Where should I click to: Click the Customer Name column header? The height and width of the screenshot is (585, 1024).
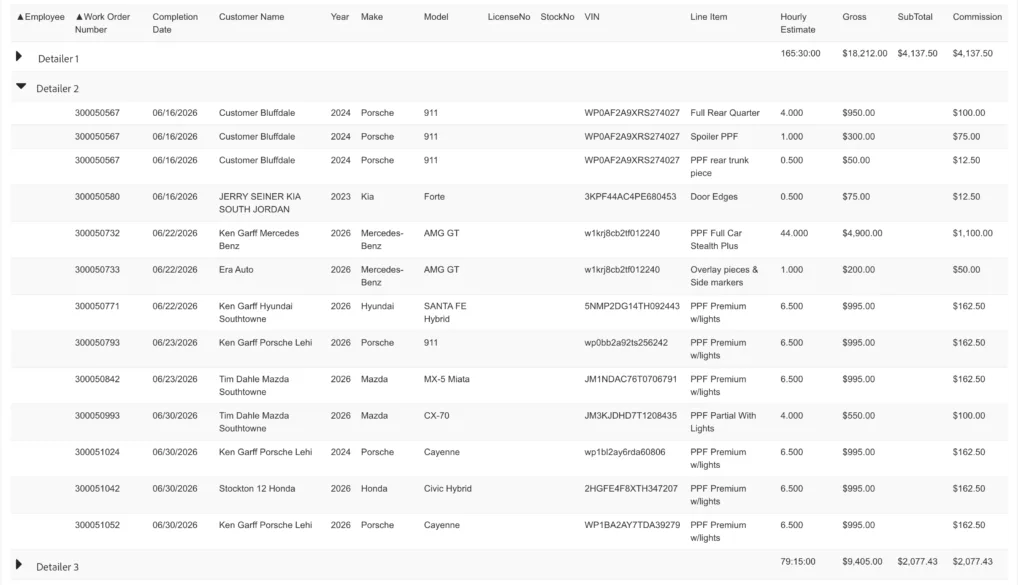pos(251,17)
